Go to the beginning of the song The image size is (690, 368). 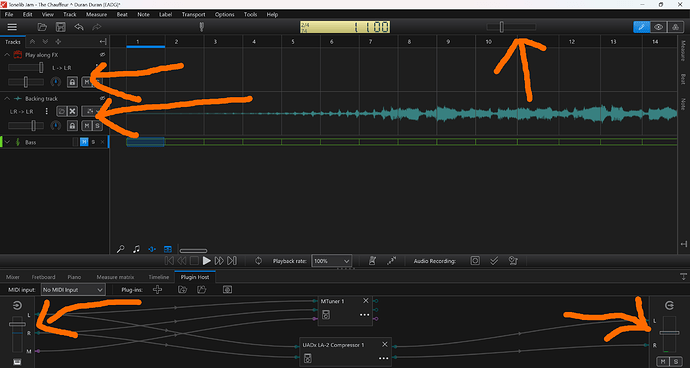(169, 261)
